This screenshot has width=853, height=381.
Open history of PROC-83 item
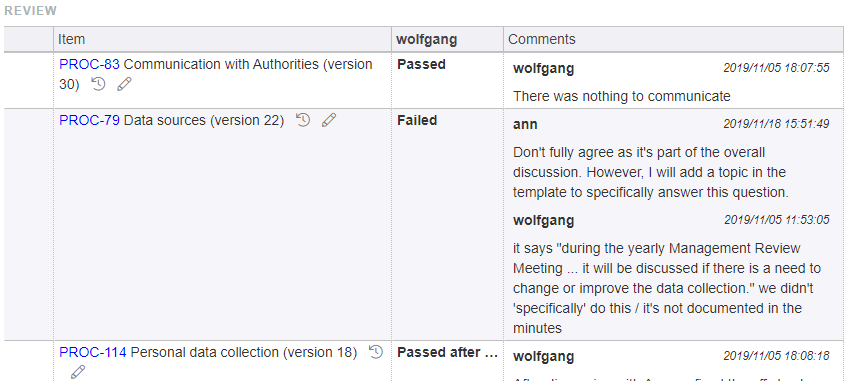tap(98, 84)
